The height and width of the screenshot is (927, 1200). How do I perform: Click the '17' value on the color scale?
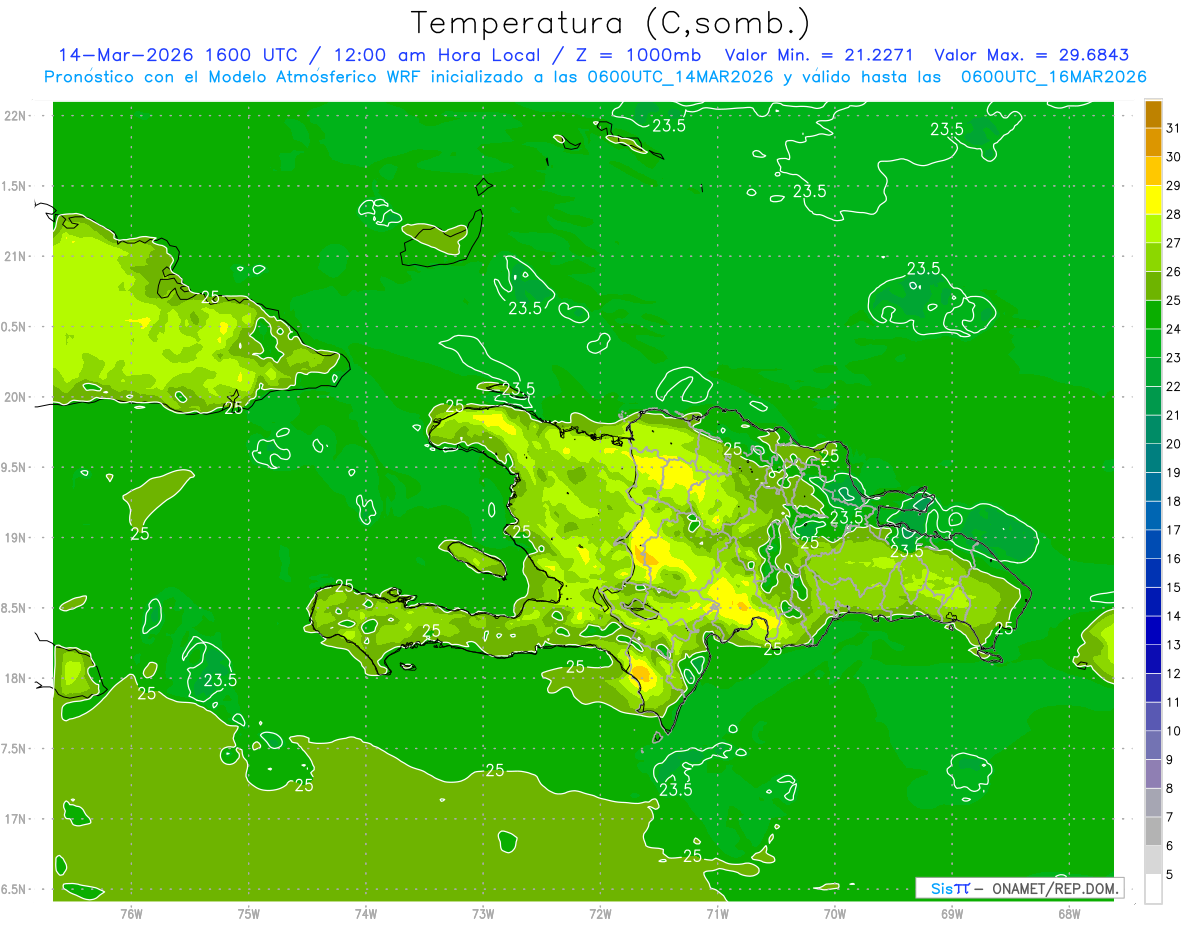click(x=1174, y=530)
